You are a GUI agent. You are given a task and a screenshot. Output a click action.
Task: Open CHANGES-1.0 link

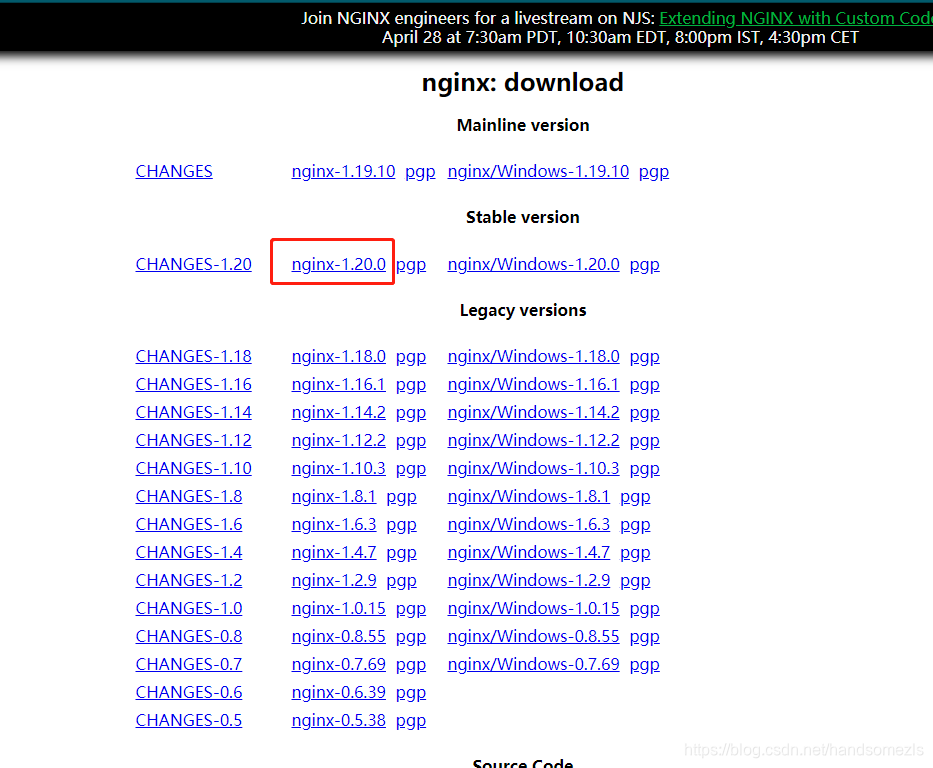point(189,608)
